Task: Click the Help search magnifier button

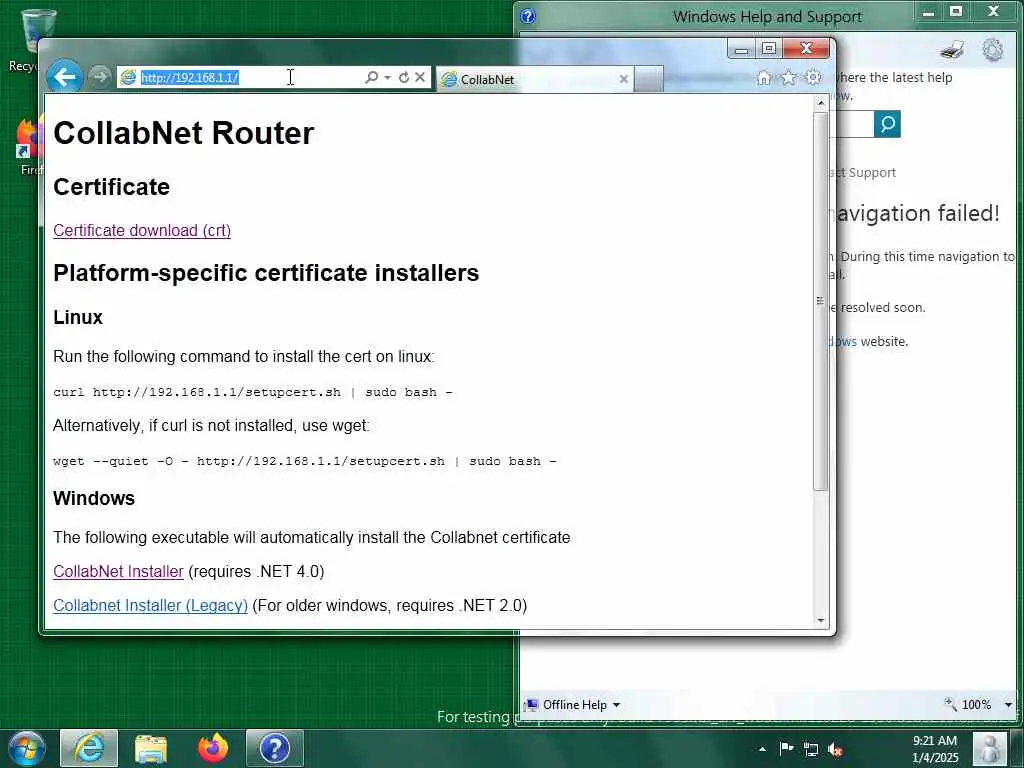Action: (x=888, y=124)
